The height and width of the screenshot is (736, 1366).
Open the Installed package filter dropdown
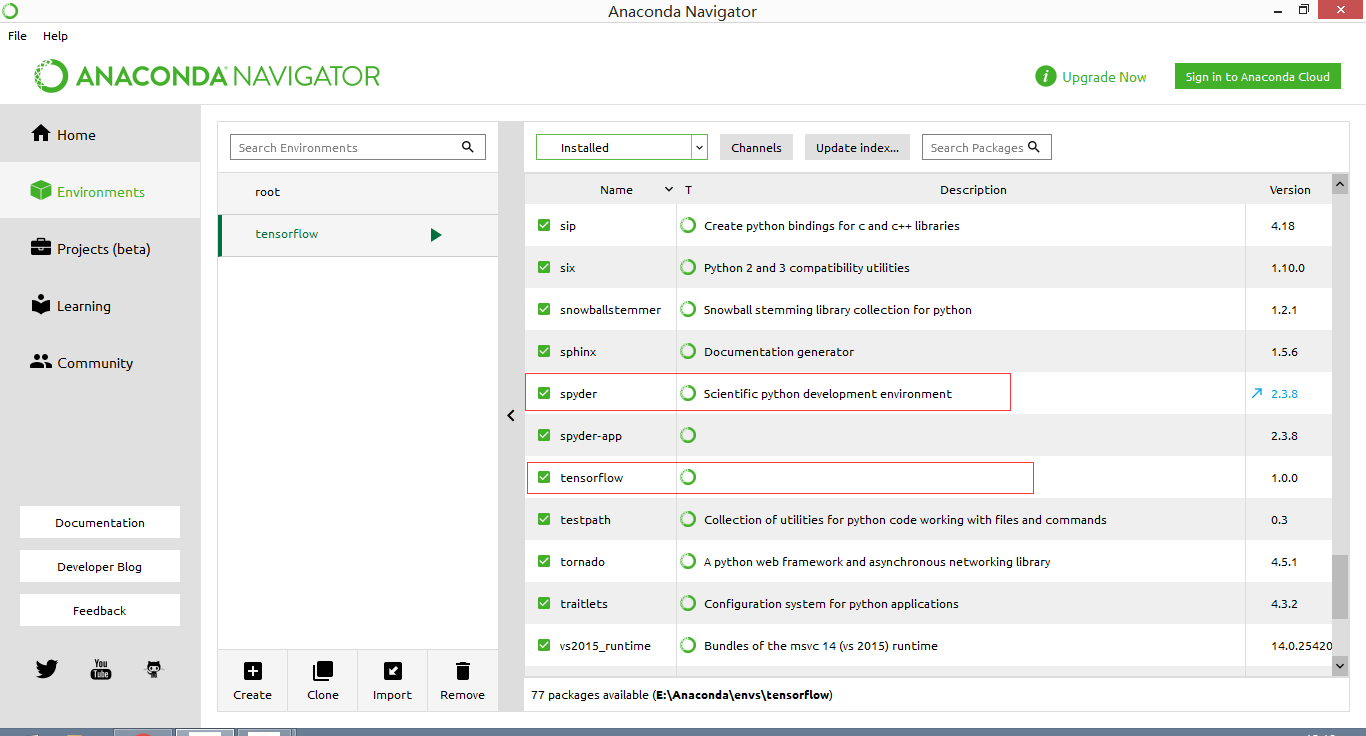pyautogui.click(x=622, y=147)
